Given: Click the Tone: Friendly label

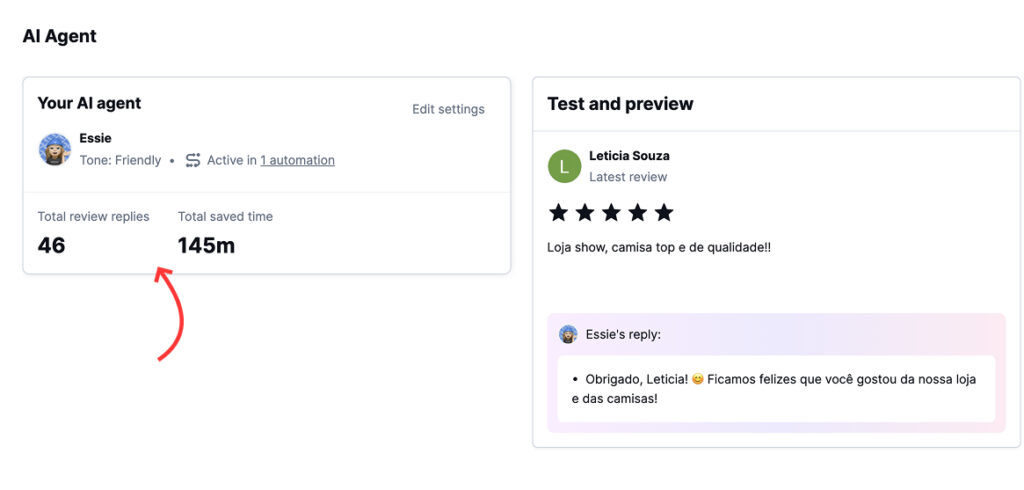Looking at the screenshot, I should click(x=120, y=160).
